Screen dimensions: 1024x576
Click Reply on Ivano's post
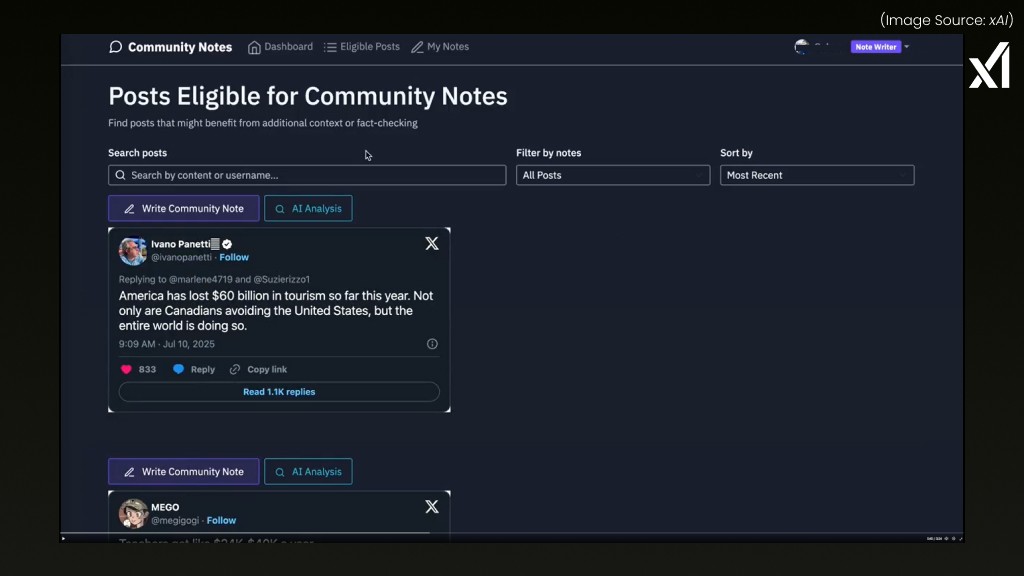[194, 370]
